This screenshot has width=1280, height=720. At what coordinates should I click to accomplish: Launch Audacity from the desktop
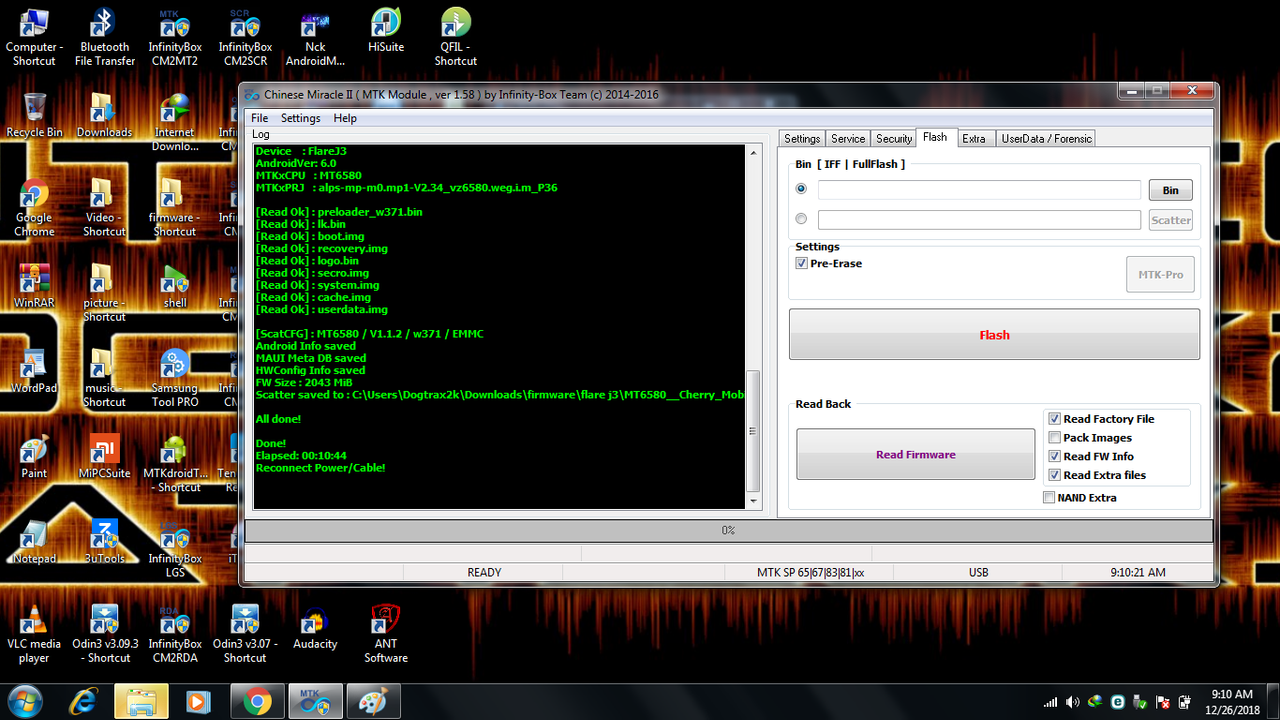(315, 627)
